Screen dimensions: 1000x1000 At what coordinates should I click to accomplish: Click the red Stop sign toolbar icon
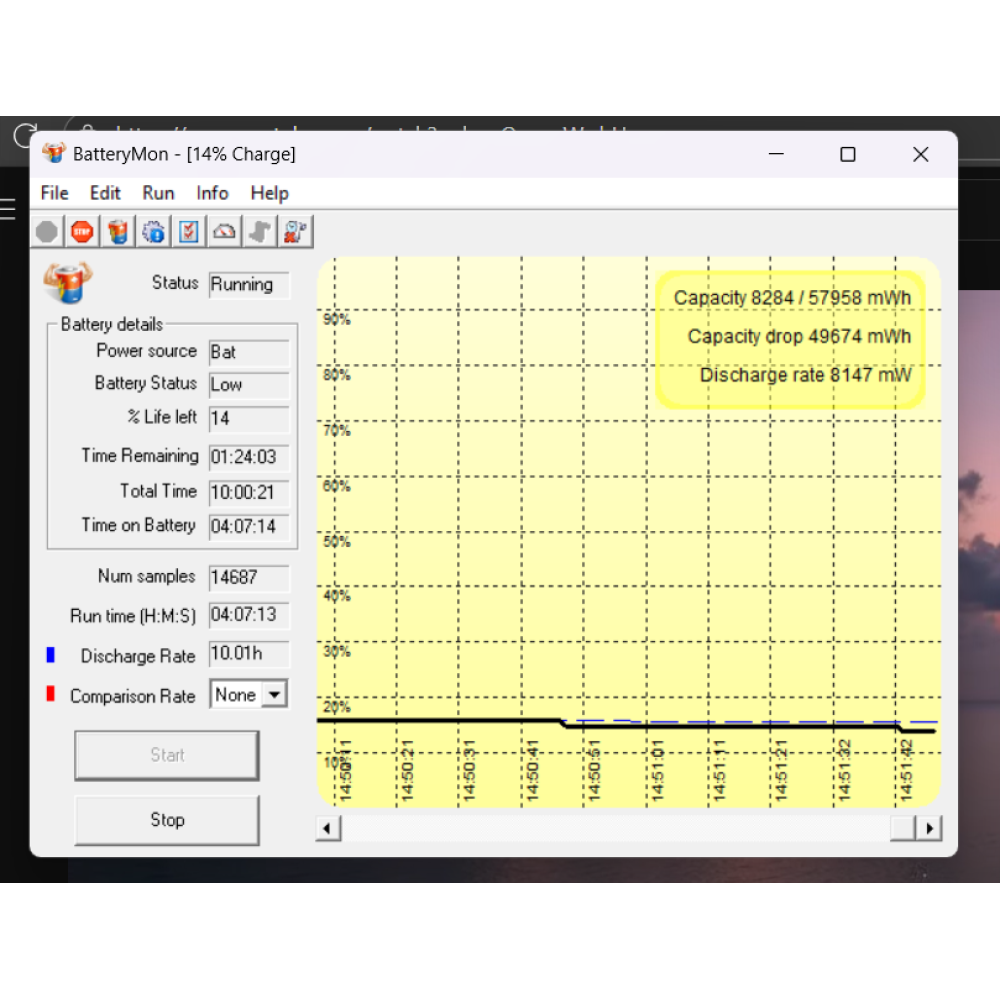point(82,232)
